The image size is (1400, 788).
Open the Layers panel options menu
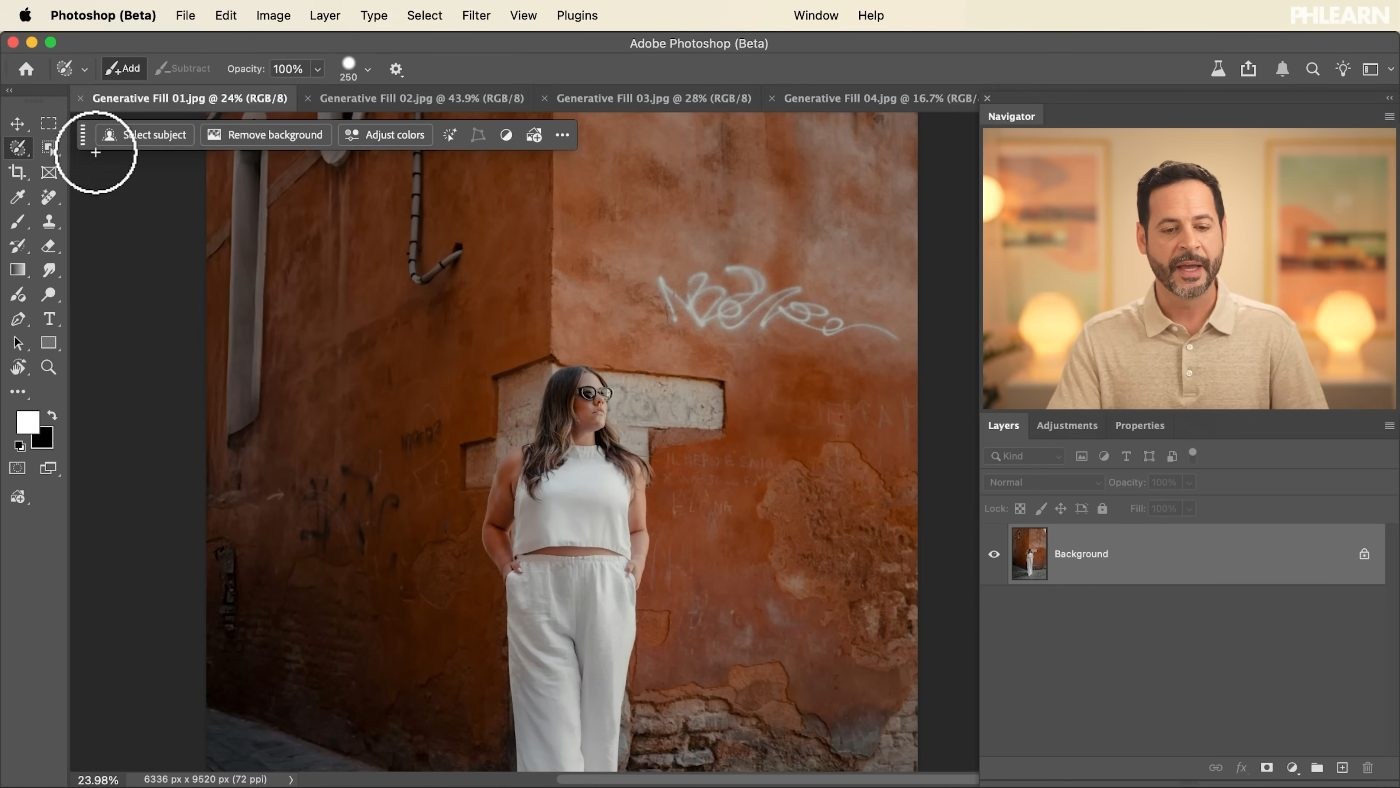click(x=1389, y=425)
